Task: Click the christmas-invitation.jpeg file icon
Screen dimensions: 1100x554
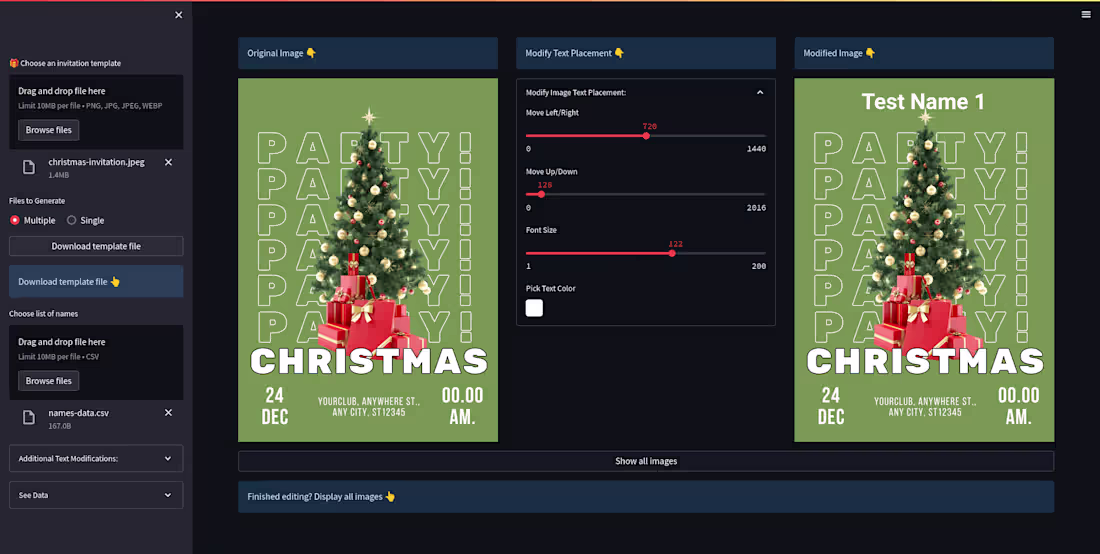Action: (x=29, y=167)
